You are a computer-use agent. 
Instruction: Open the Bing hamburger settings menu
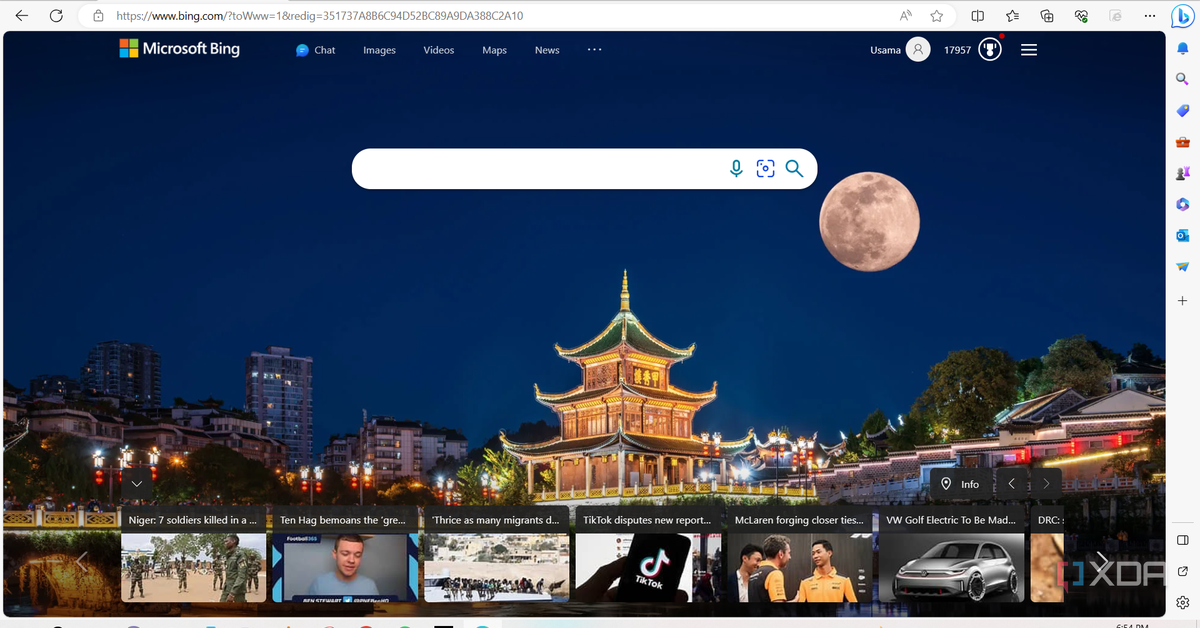click(1029, 50)
